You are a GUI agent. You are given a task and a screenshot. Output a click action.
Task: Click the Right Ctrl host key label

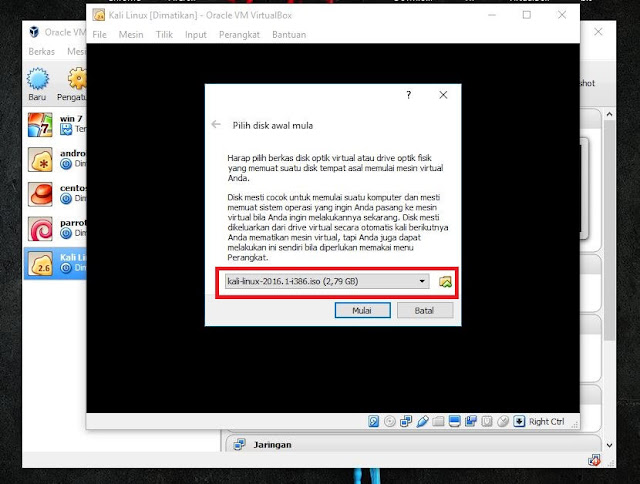tap(547, 422)
